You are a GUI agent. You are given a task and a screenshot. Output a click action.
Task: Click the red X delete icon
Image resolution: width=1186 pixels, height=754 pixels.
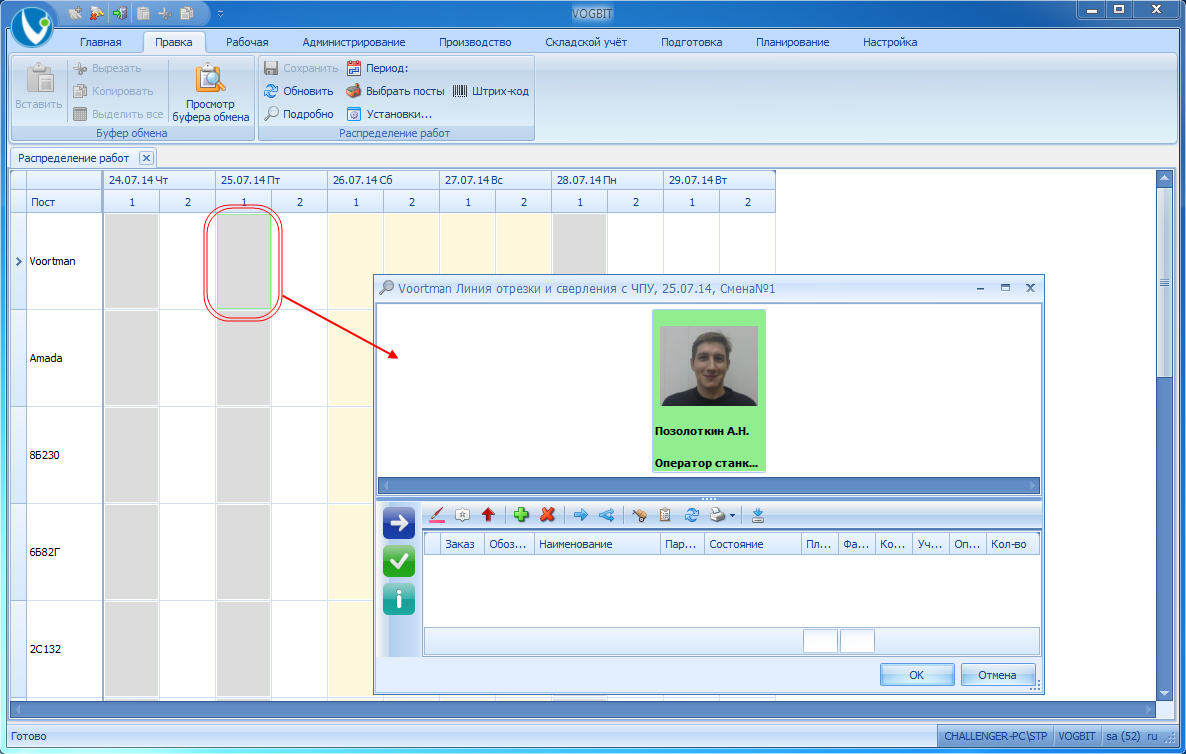547,515
